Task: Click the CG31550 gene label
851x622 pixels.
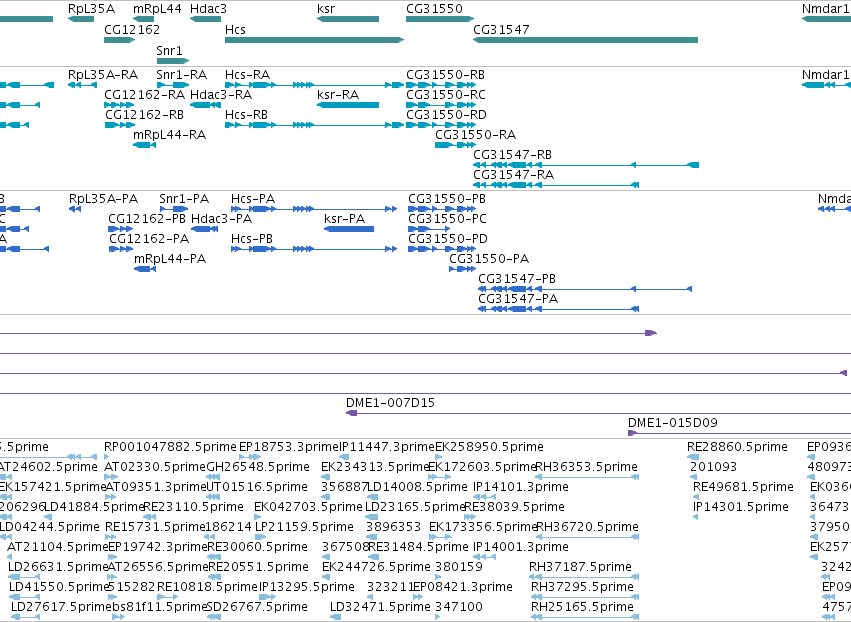Action: (x=434, y=9)
